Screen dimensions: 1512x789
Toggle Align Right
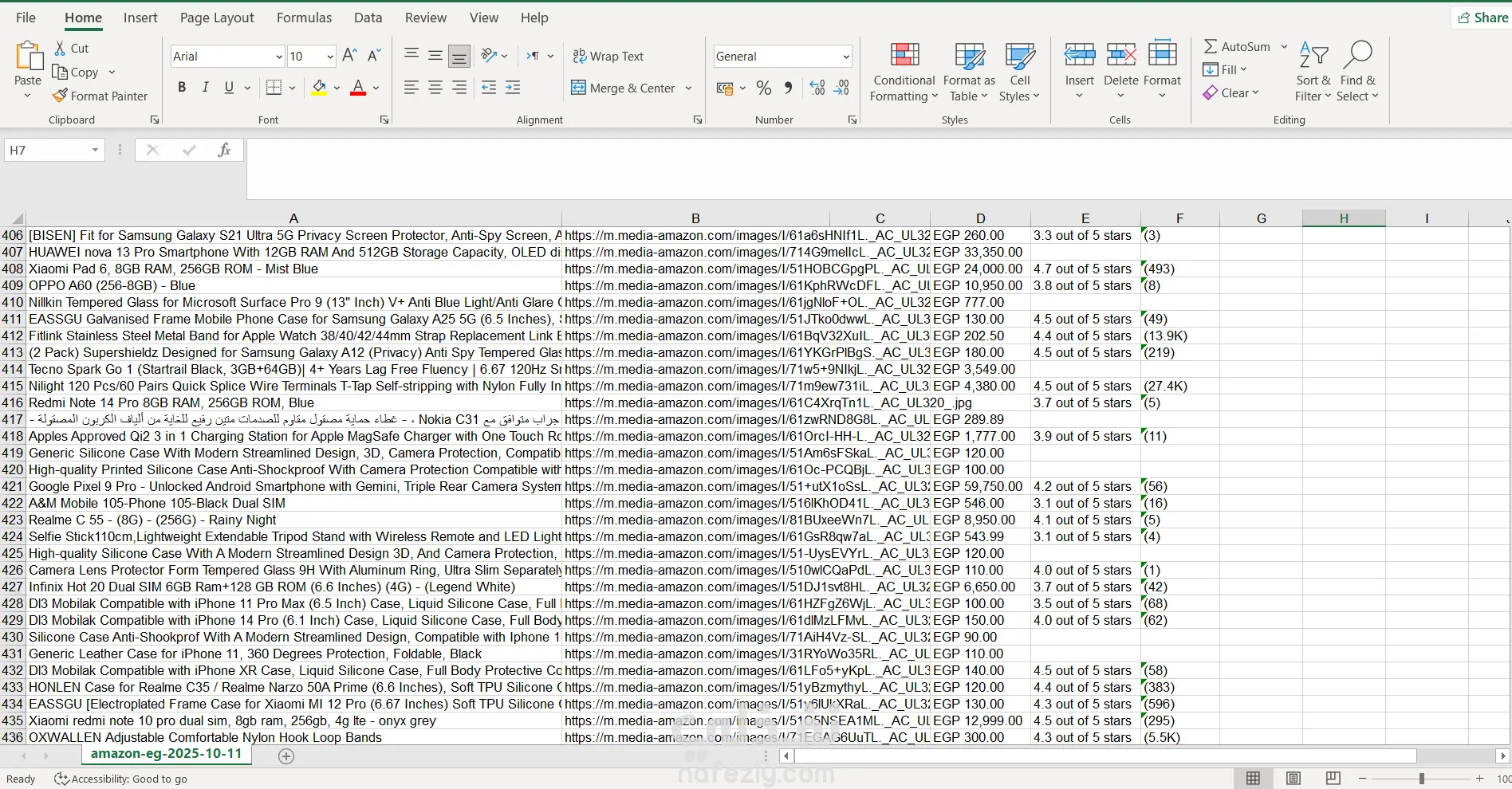[459, 88]
